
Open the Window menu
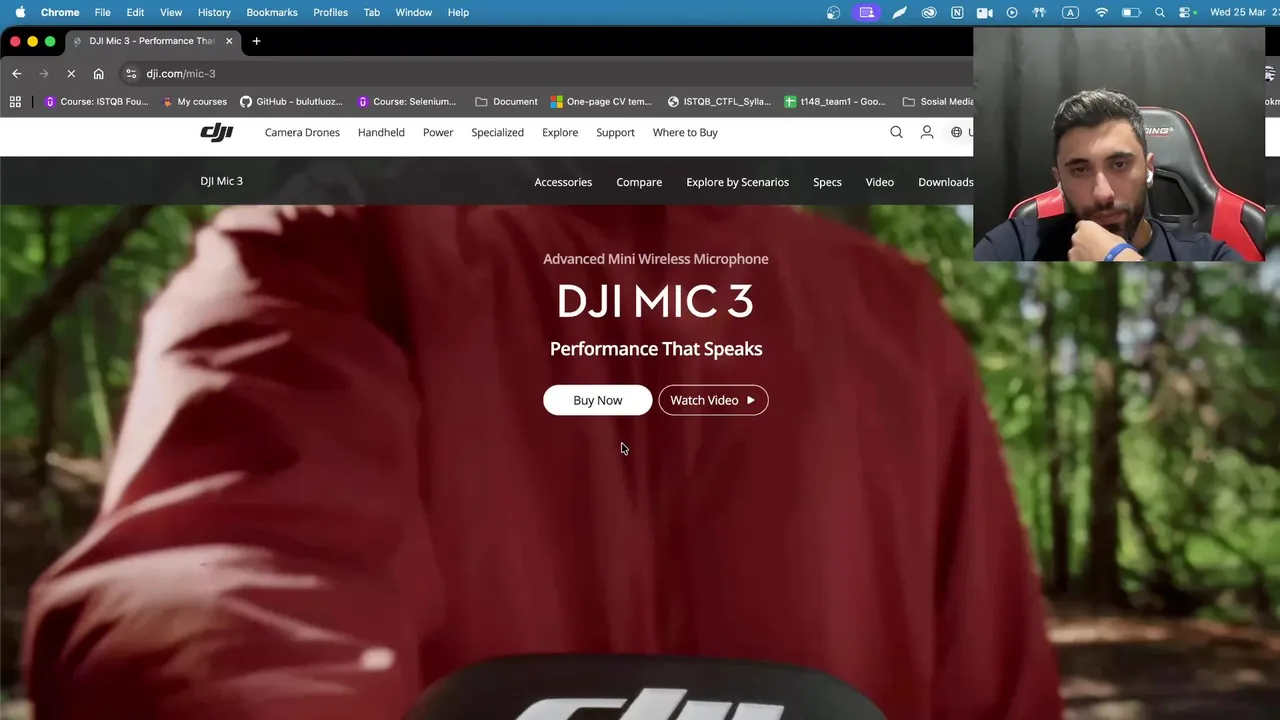(x=413, y=12)
